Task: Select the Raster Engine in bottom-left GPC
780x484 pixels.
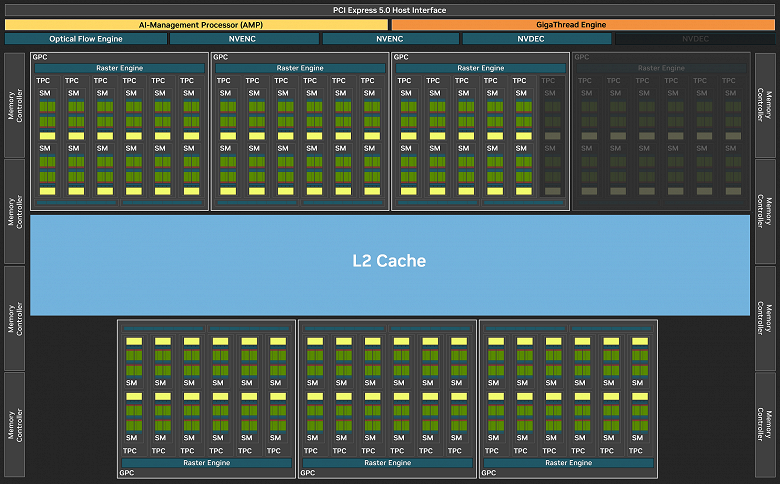Action: point(206,463)
